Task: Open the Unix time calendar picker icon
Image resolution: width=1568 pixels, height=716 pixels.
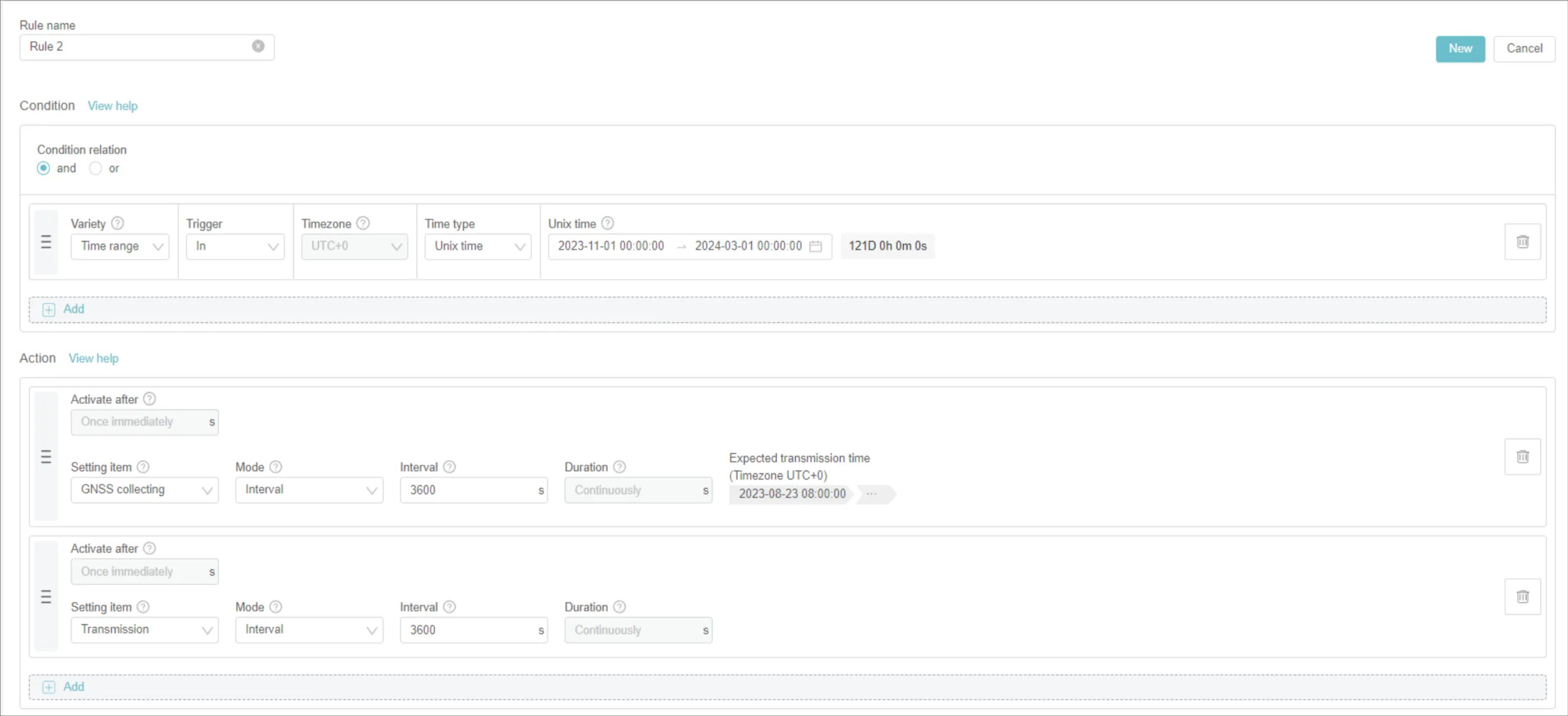Action: tap(815, 246)
